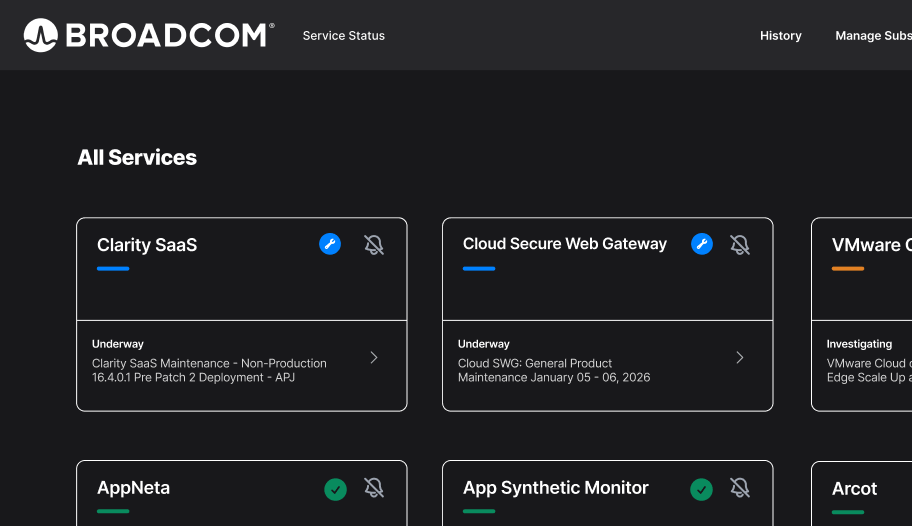The image size is (912, 526).
Task: Open the Arcot service card title
Action: pyautogui.click(x=854, y=489)
